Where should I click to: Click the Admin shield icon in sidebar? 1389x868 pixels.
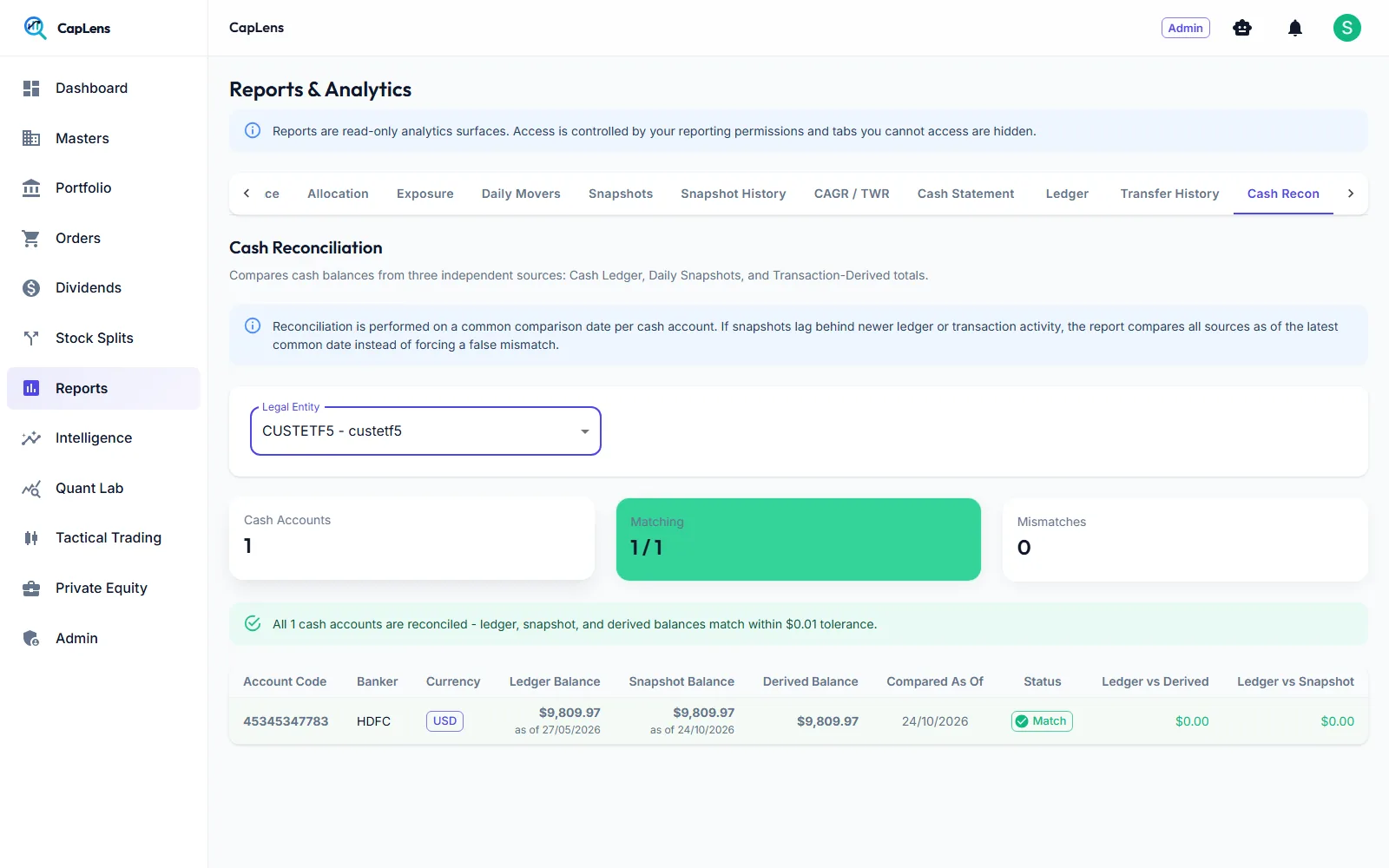pyautogui.click(x=31, y=638)
